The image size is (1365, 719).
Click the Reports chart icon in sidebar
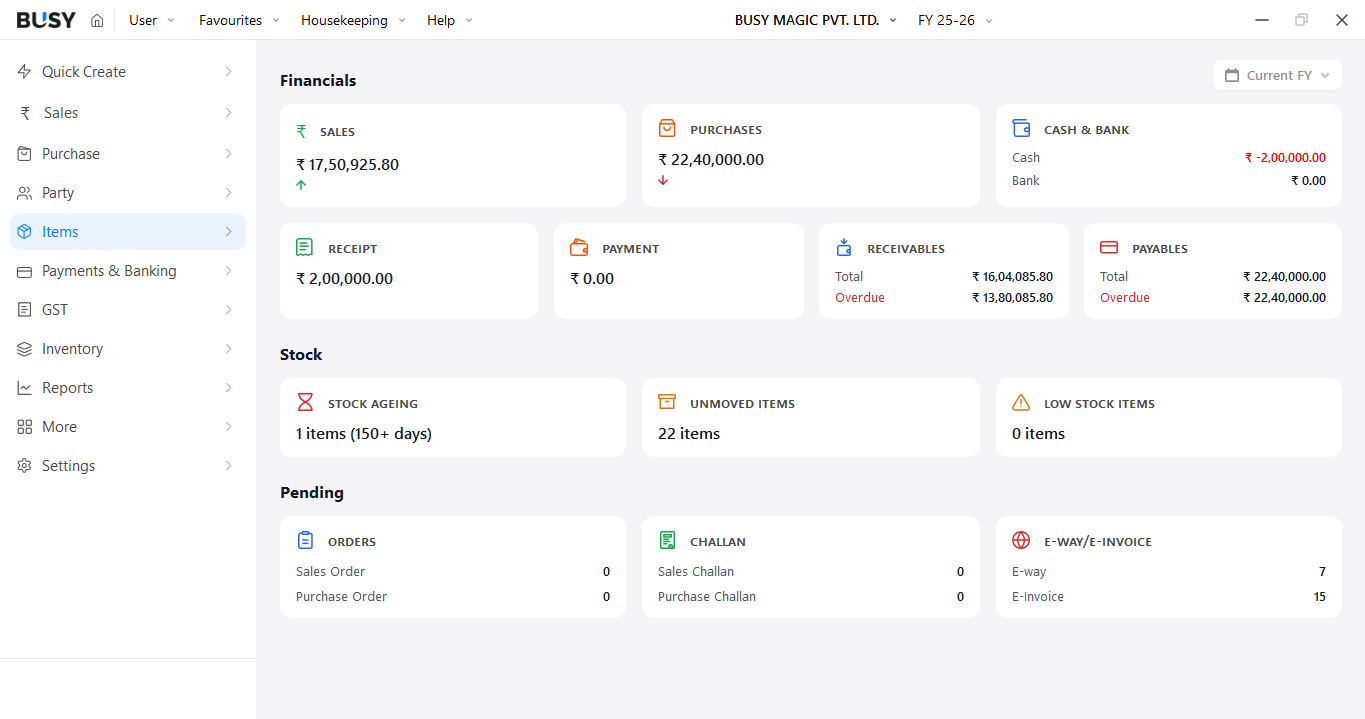[25, 388]
